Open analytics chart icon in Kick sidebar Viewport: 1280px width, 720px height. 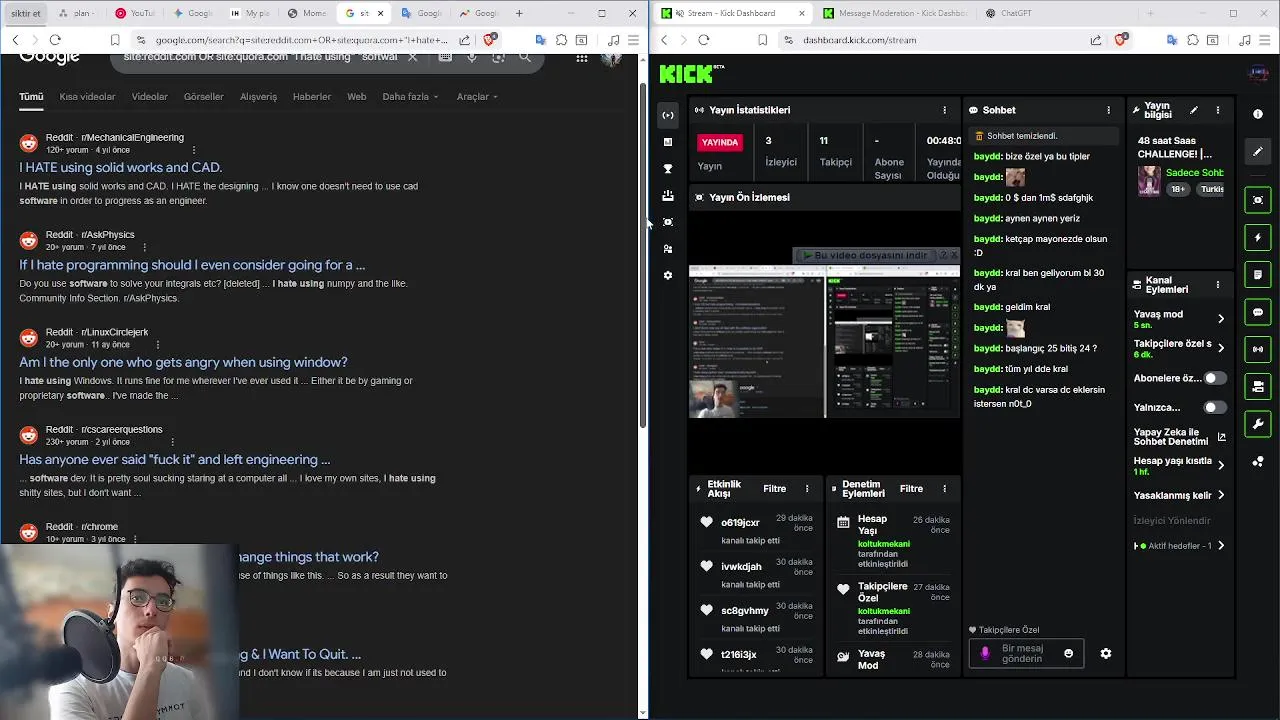(668, 142)
